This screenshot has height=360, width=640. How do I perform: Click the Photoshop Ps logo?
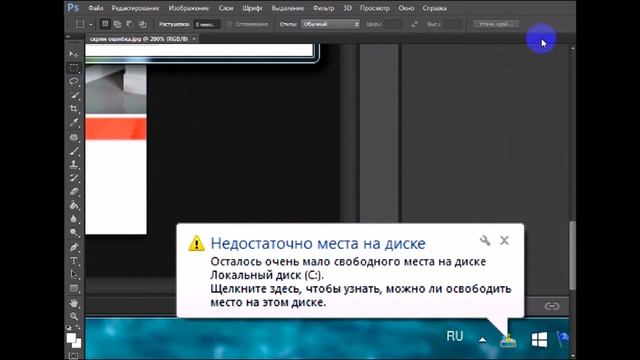[73, 7]
